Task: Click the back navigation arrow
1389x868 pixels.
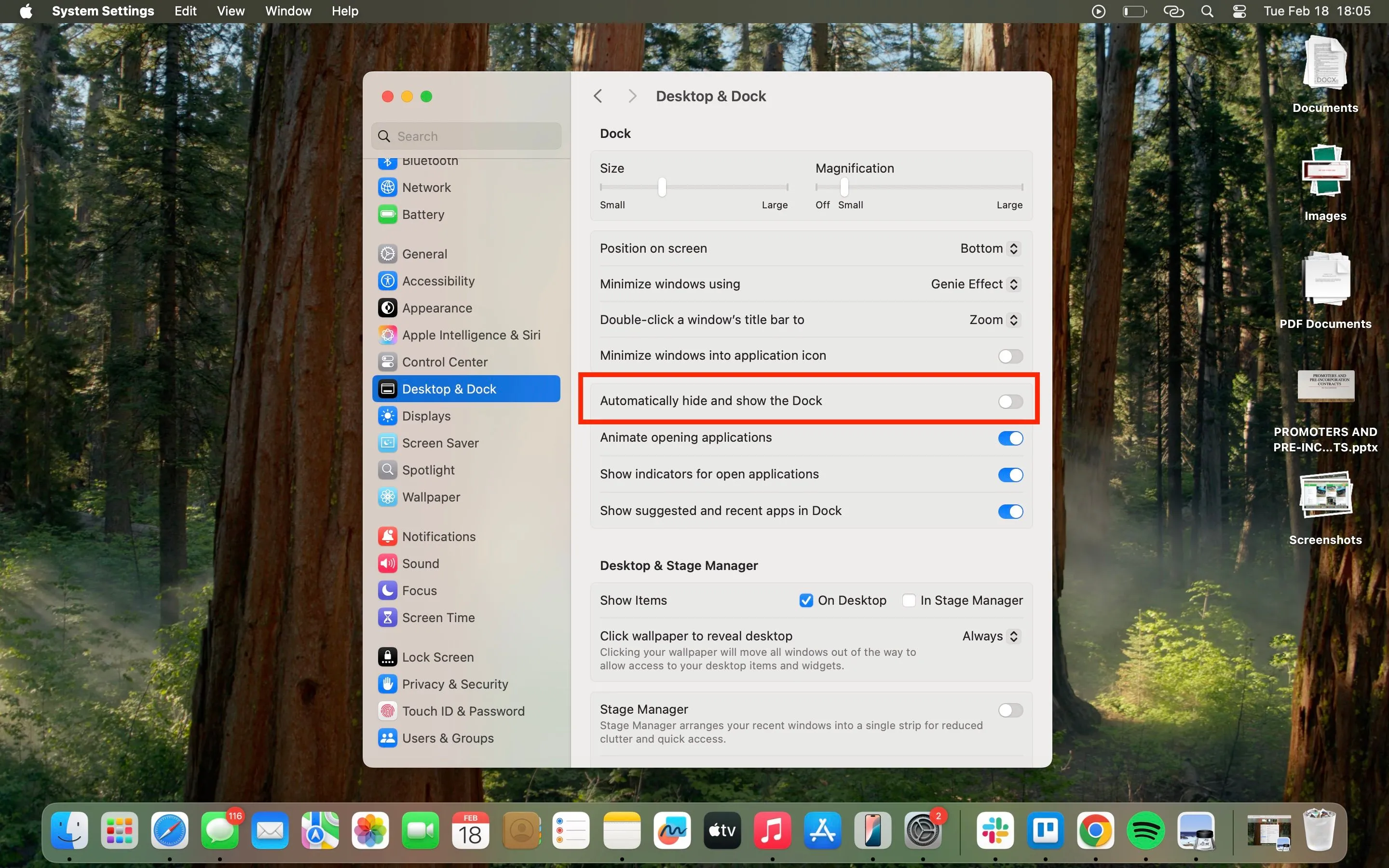Action: pyautogui.click(x=597, y=95)
